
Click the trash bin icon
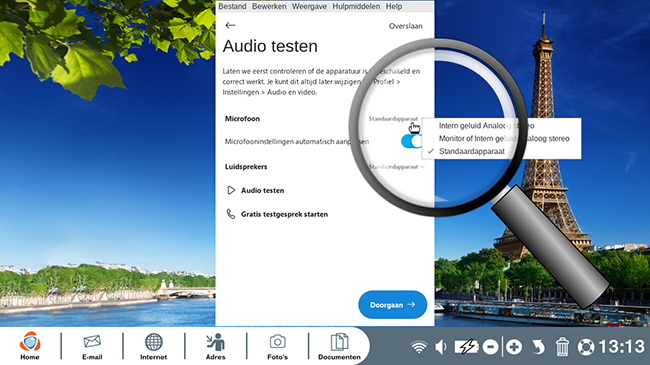(x=562, y=346)
